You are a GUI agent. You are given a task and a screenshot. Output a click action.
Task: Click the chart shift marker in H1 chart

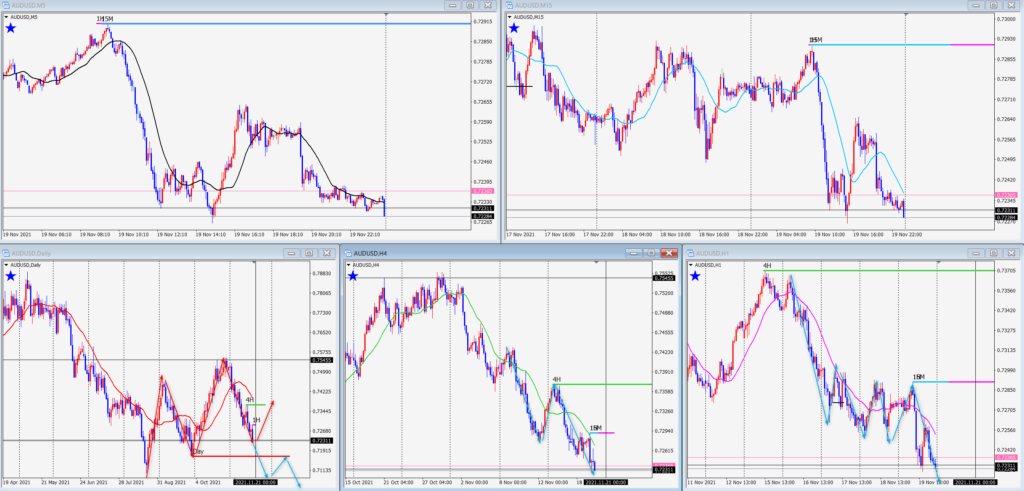(938, 262)
